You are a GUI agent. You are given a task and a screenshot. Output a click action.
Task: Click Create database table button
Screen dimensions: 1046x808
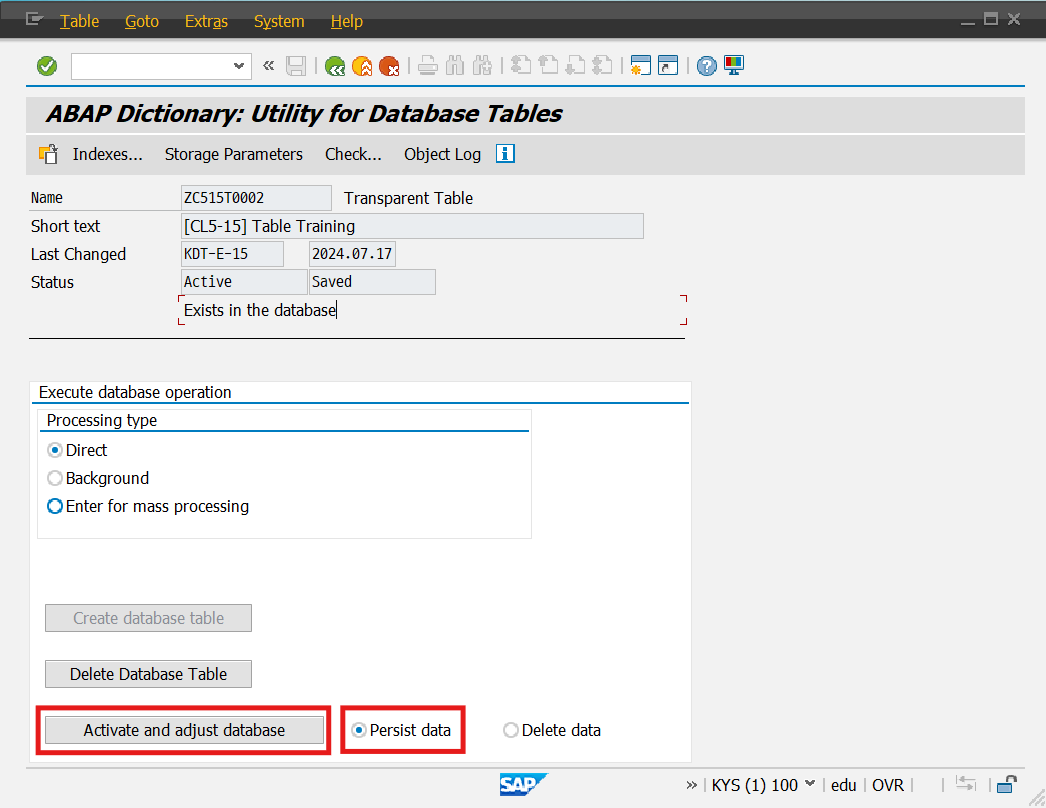[x=148, y=618]
